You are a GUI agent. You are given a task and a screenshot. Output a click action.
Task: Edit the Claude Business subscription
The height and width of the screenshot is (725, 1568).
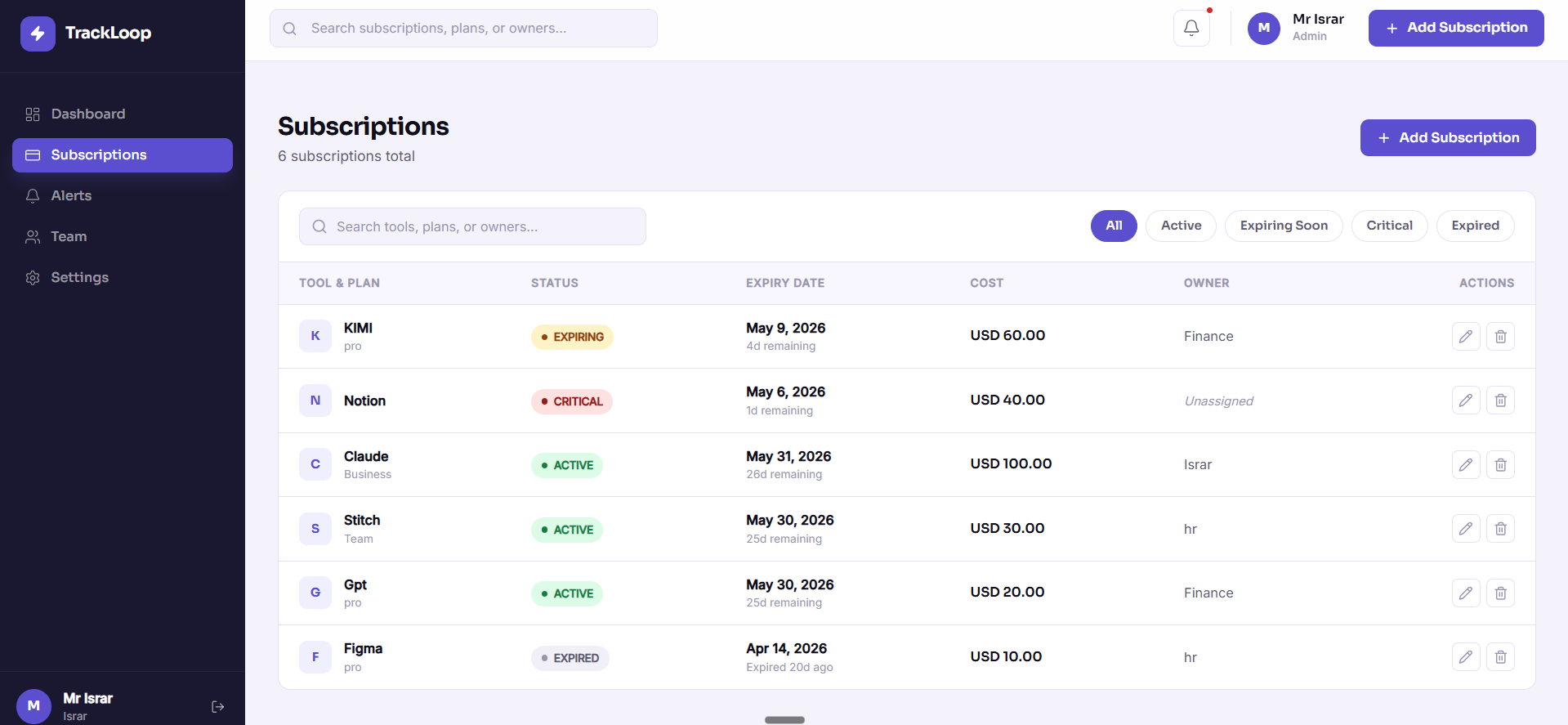[1466, 465]
